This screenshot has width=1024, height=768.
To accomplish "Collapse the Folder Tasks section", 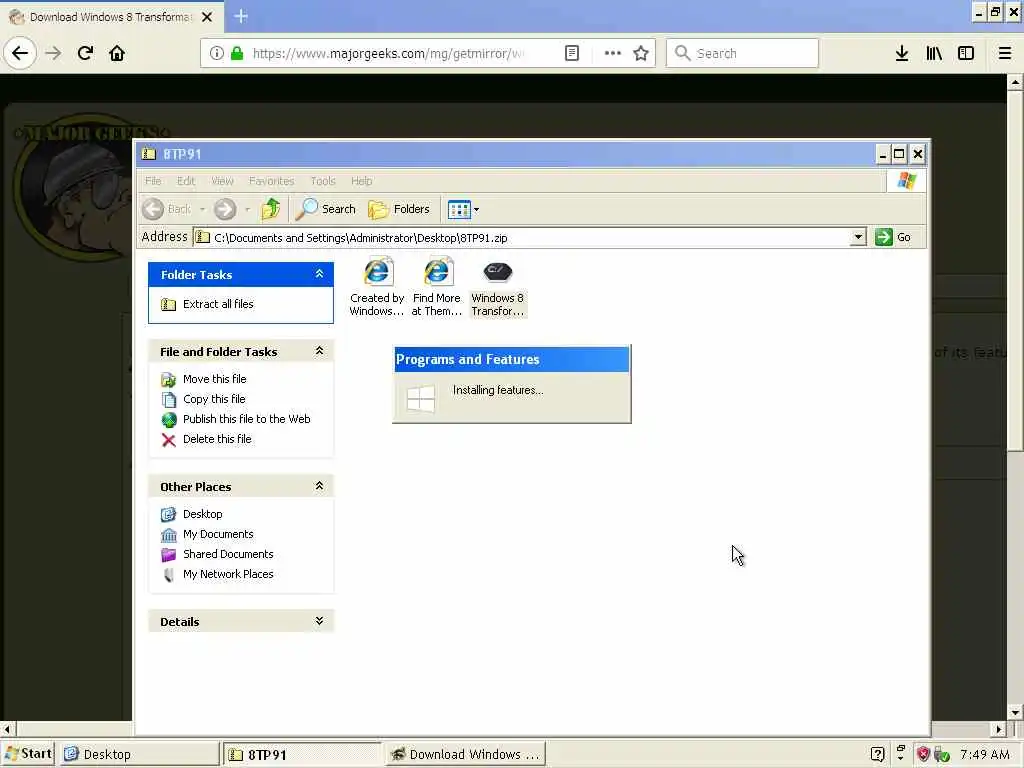I will pos(319,274).
